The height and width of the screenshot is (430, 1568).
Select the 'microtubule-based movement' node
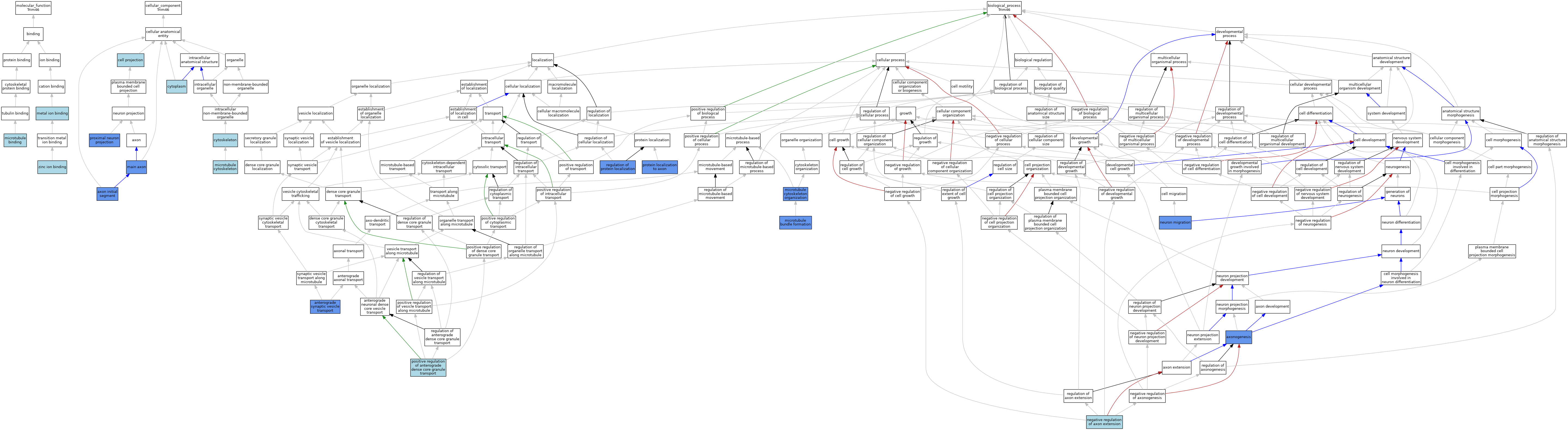point(715,167)
